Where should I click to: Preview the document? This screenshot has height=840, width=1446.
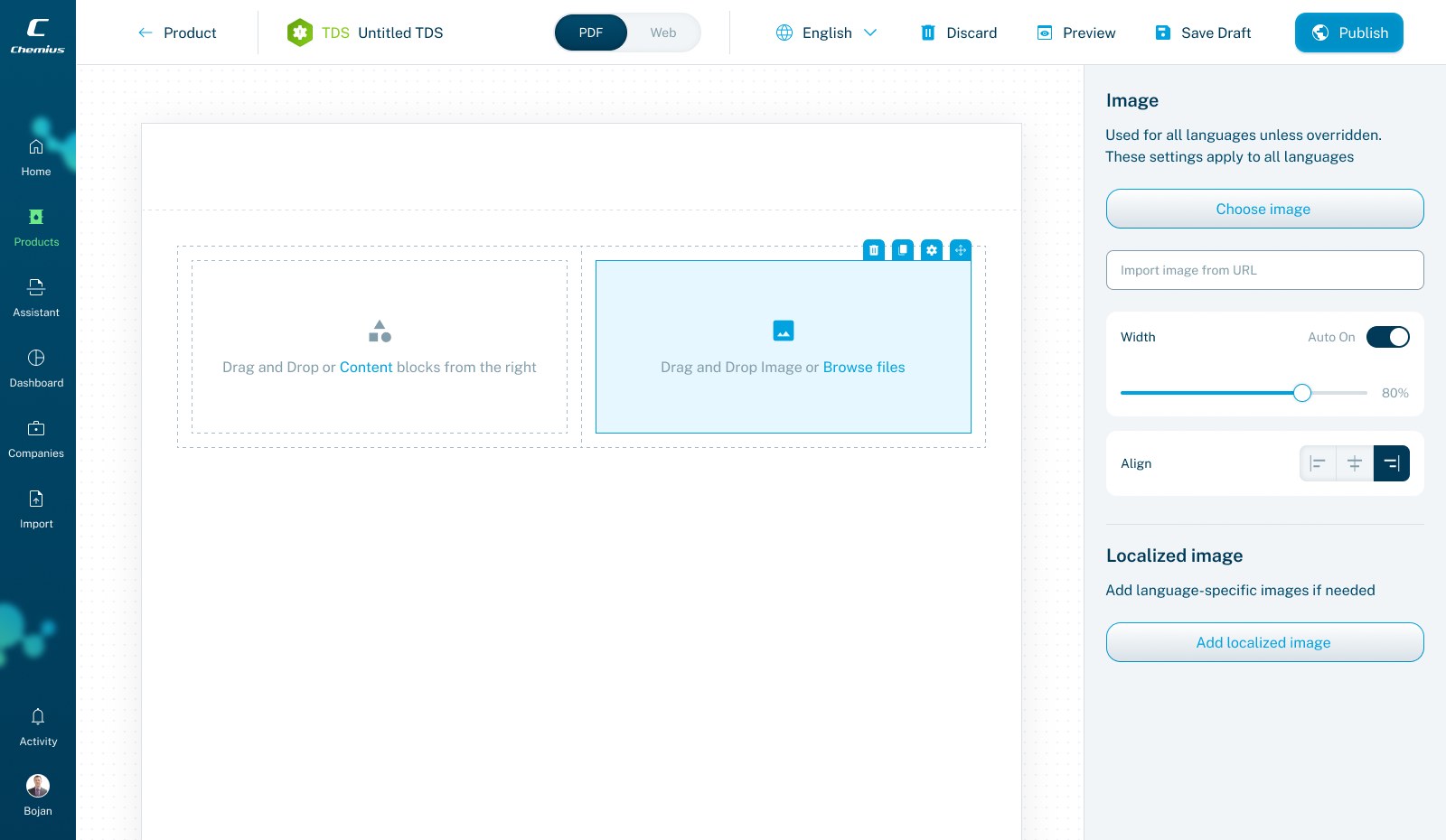(1076, 33)
